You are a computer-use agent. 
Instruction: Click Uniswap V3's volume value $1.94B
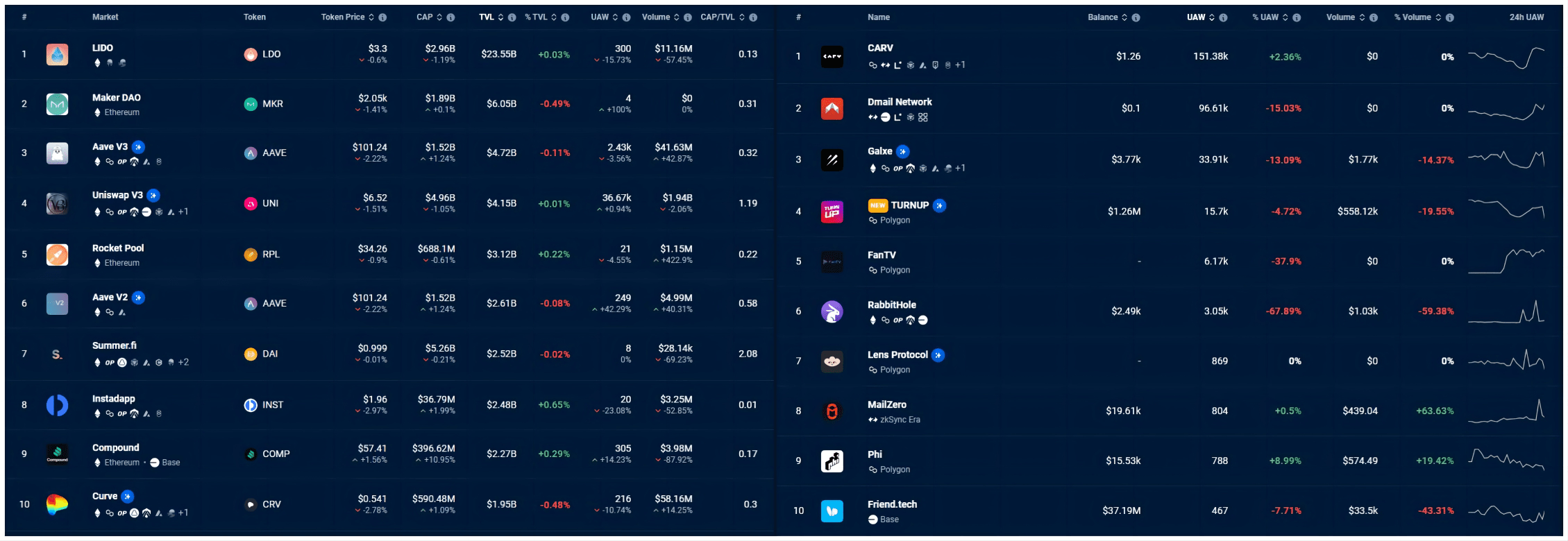point(677,198)
